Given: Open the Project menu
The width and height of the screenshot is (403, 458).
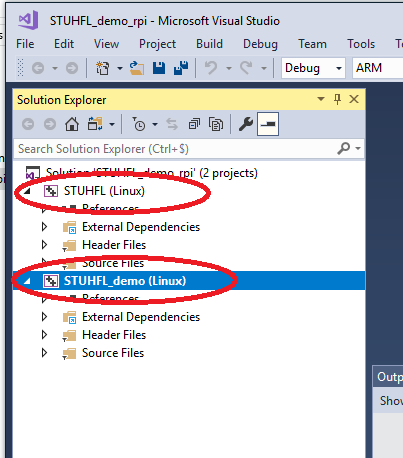Looking at the screenshot, I should point(157,44).
